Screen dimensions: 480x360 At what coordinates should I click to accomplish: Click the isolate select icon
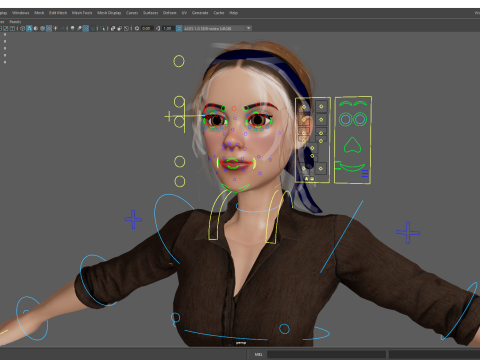[x=102, y=28]
